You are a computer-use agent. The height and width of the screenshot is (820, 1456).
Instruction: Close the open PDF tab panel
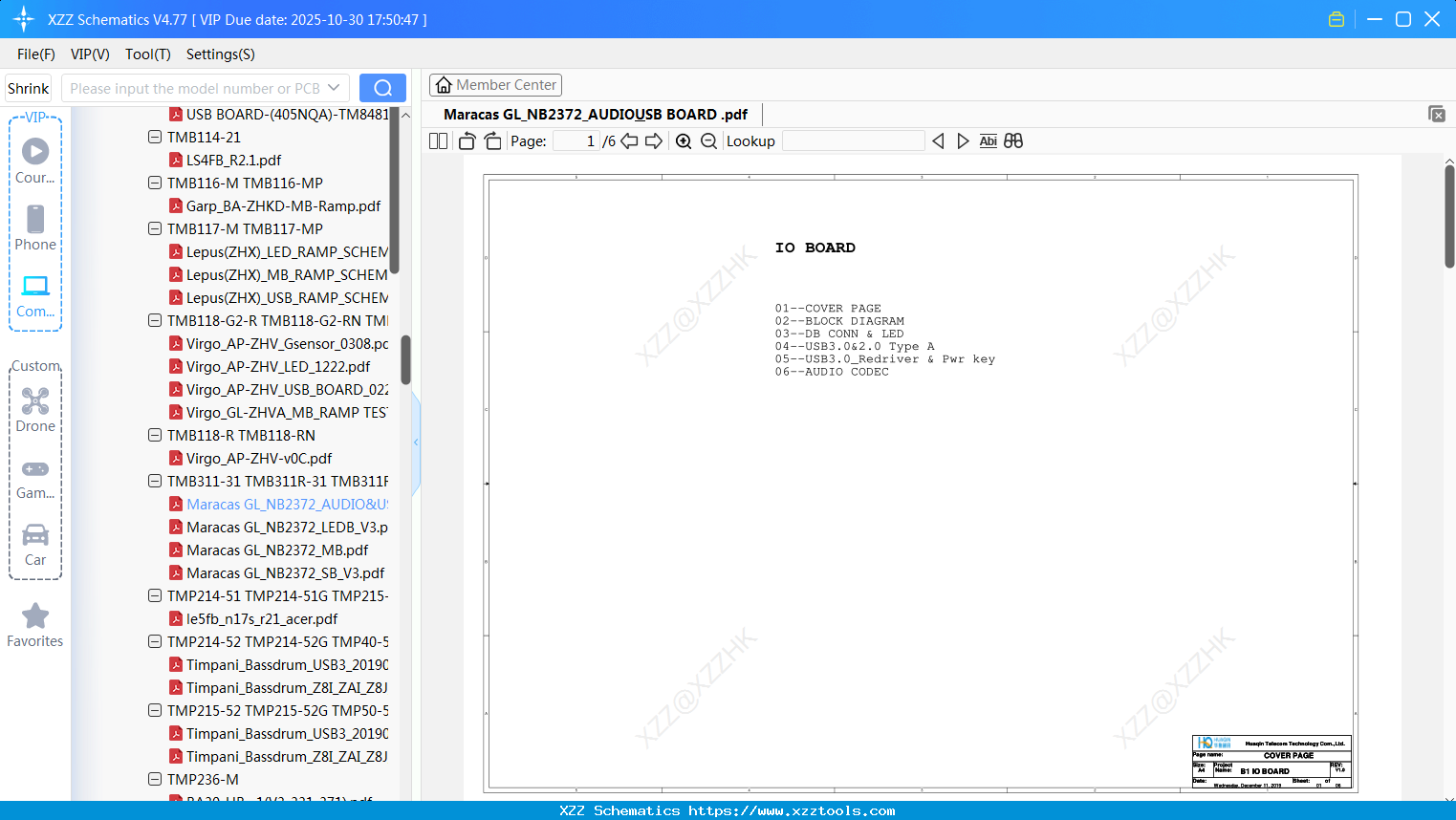point(1436,114)
